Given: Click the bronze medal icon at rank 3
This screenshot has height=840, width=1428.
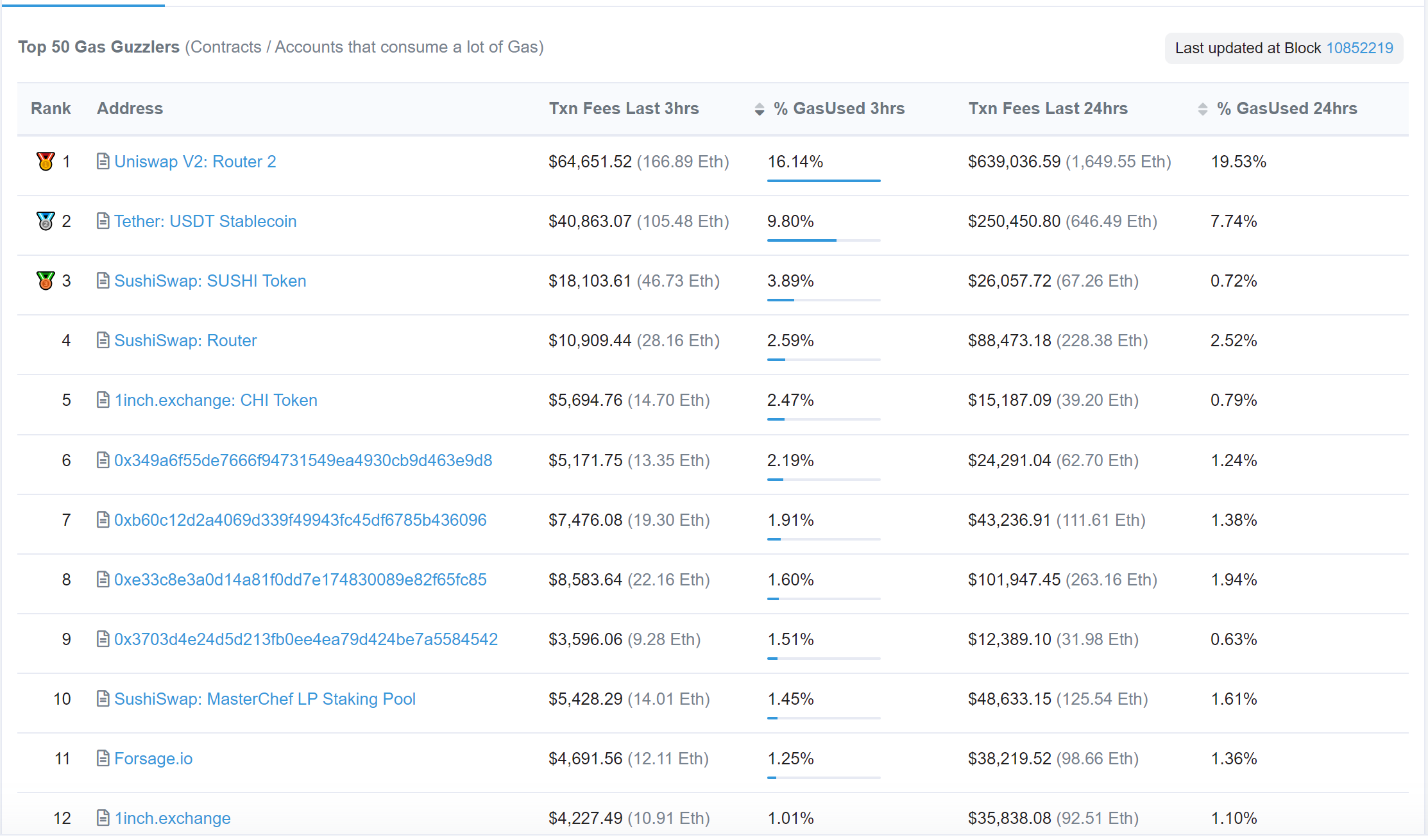Looking at the screenshot, I should tap(46, 280).
